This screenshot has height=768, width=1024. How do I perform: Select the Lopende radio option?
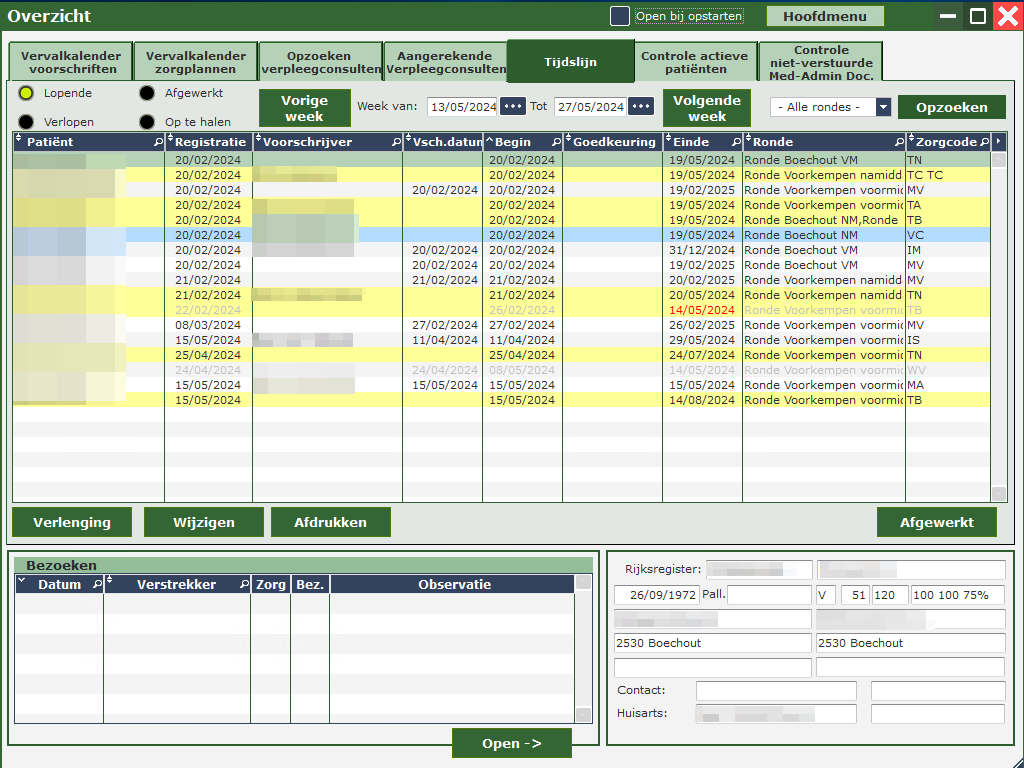pos(26,93)
